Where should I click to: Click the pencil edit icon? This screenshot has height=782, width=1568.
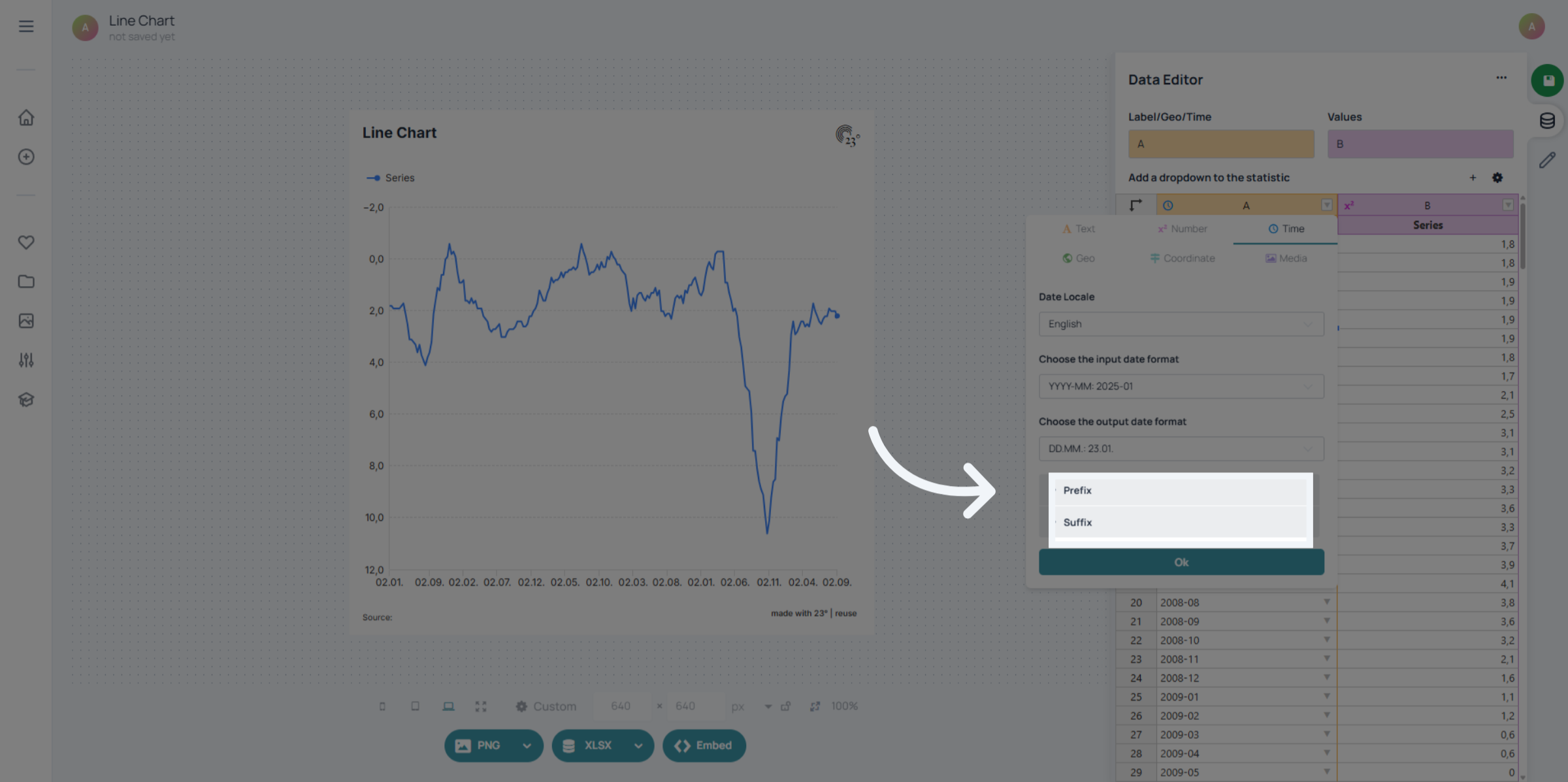pos(1547,161)
